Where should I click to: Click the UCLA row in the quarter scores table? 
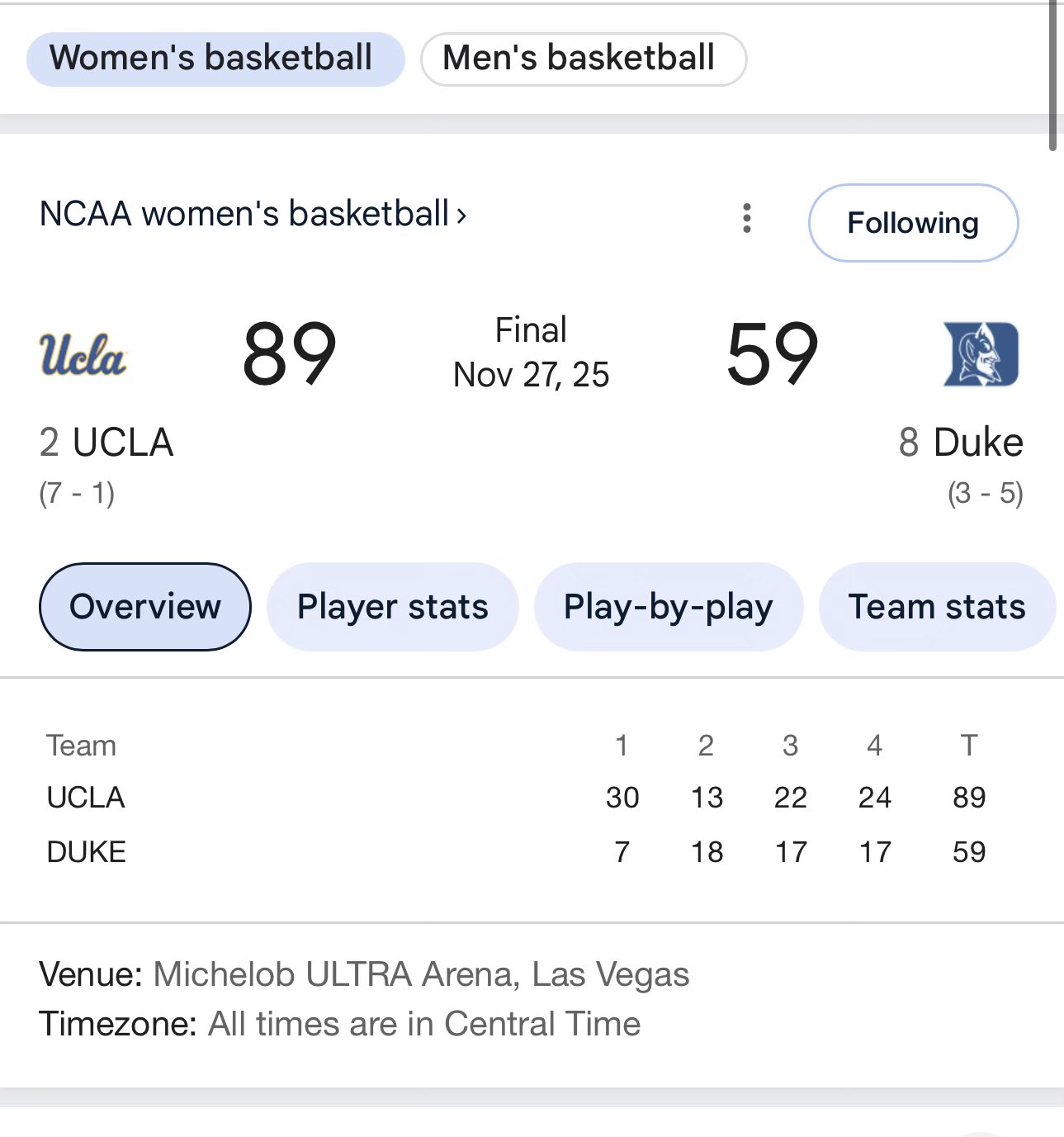click(87, 798)
